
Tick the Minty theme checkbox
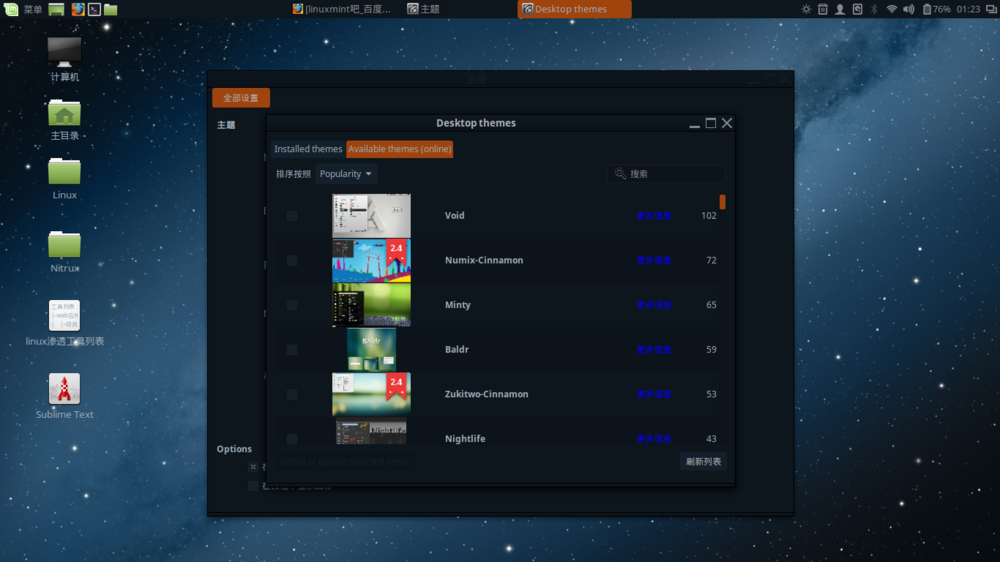pyautogui.click(x=292, y=305)
